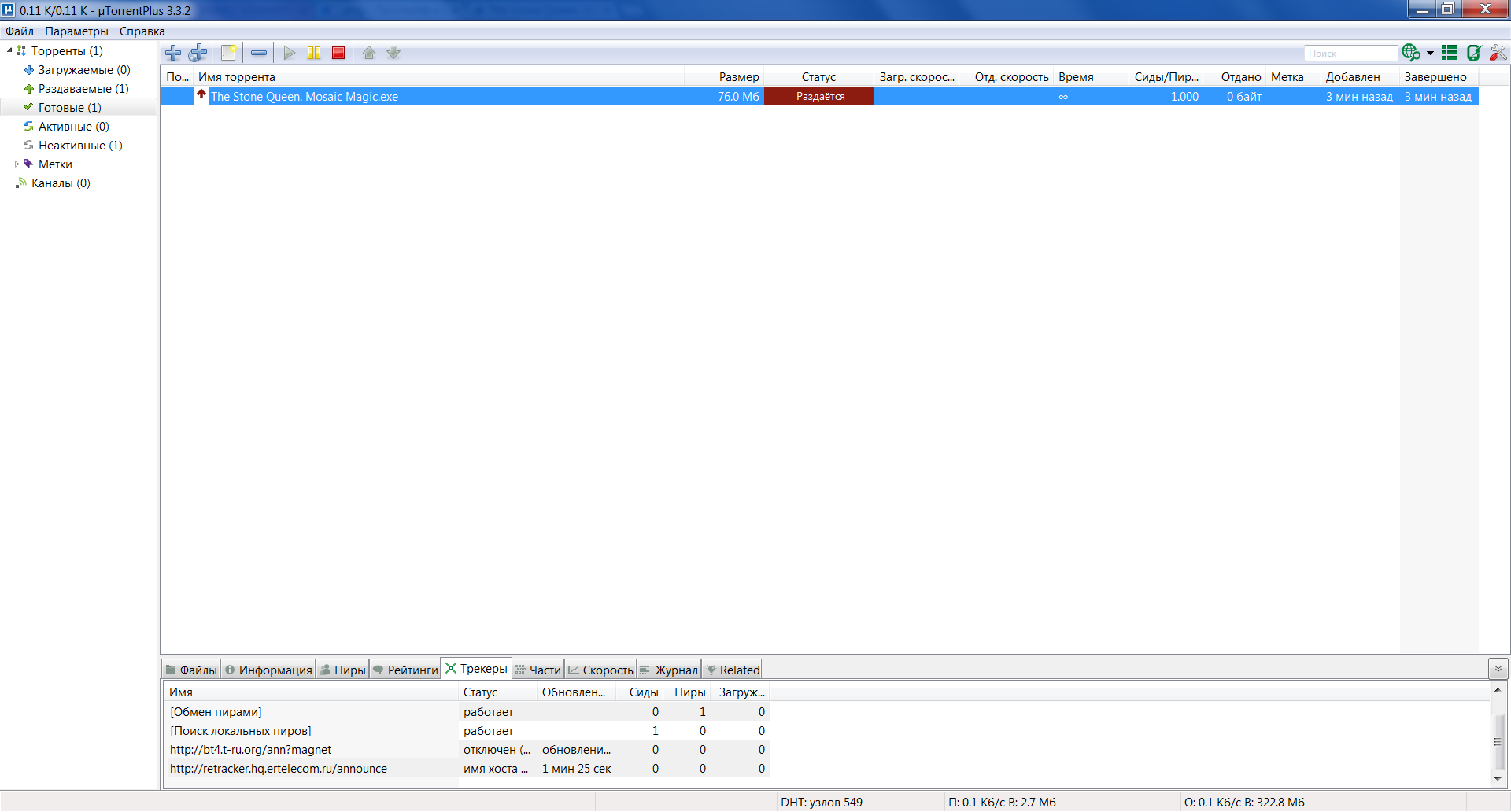Toggle the green category list view icon
Image resolution: width=1511 pixels, height=812 pixels.
pos(1450,53)
